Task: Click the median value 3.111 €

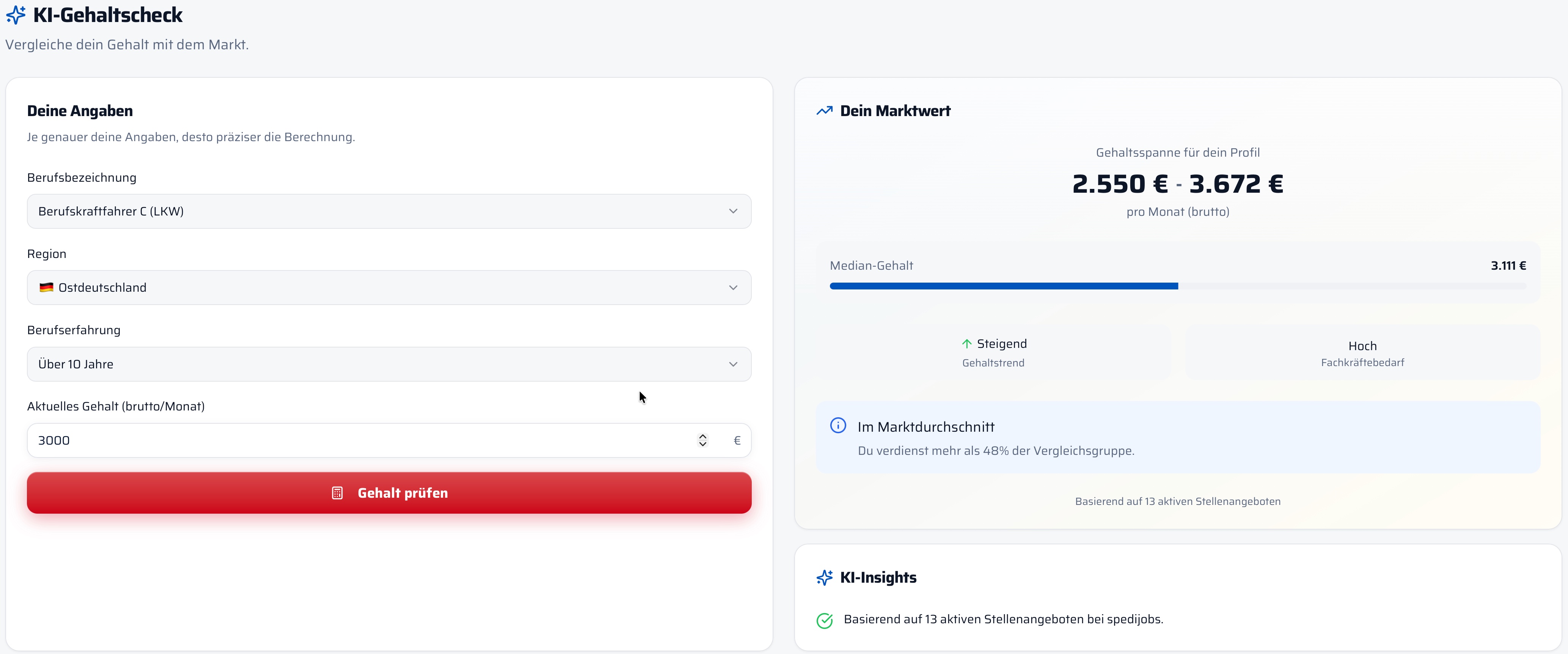Action: pyautogui.click(x=1508, y=266)
